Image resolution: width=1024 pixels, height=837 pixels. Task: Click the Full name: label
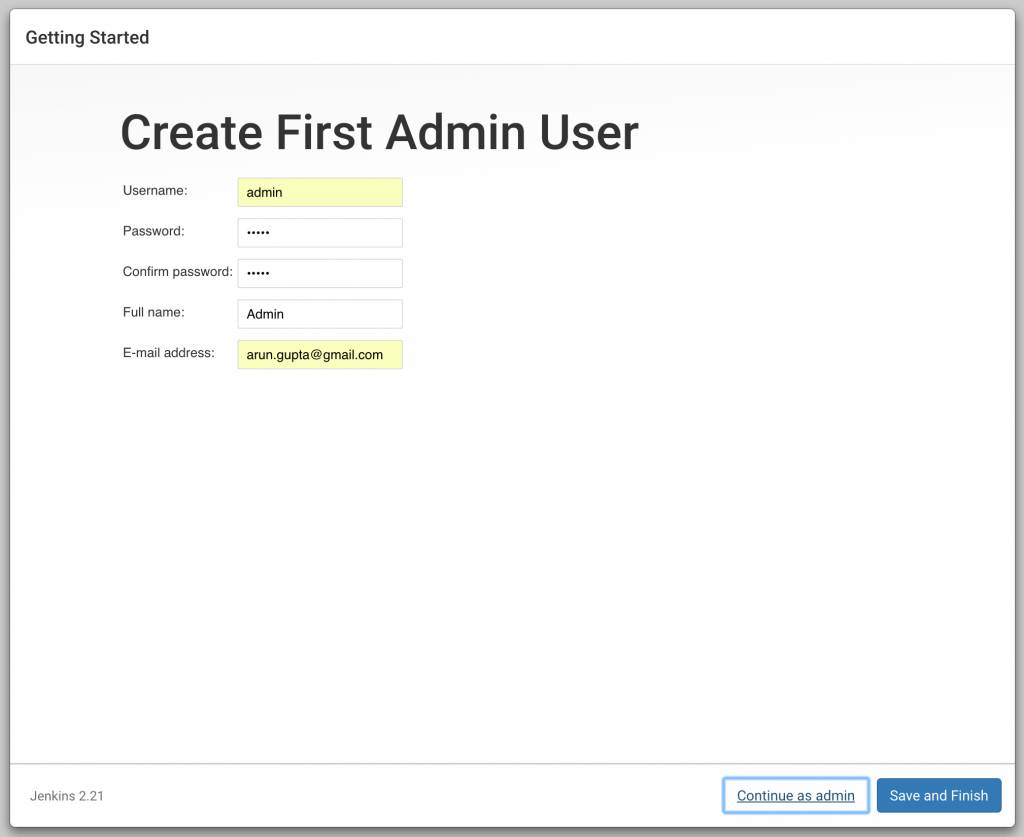(153, 312)
